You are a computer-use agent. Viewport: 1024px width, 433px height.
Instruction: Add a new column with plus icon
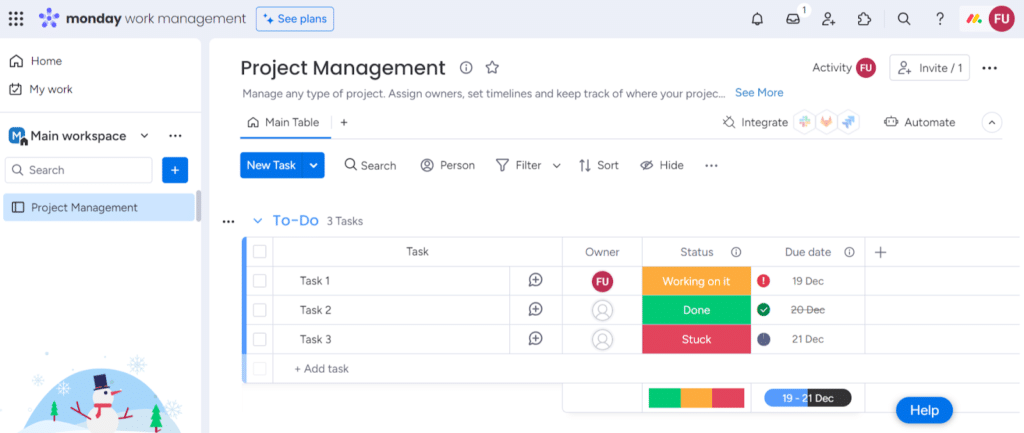click(880, 252)
